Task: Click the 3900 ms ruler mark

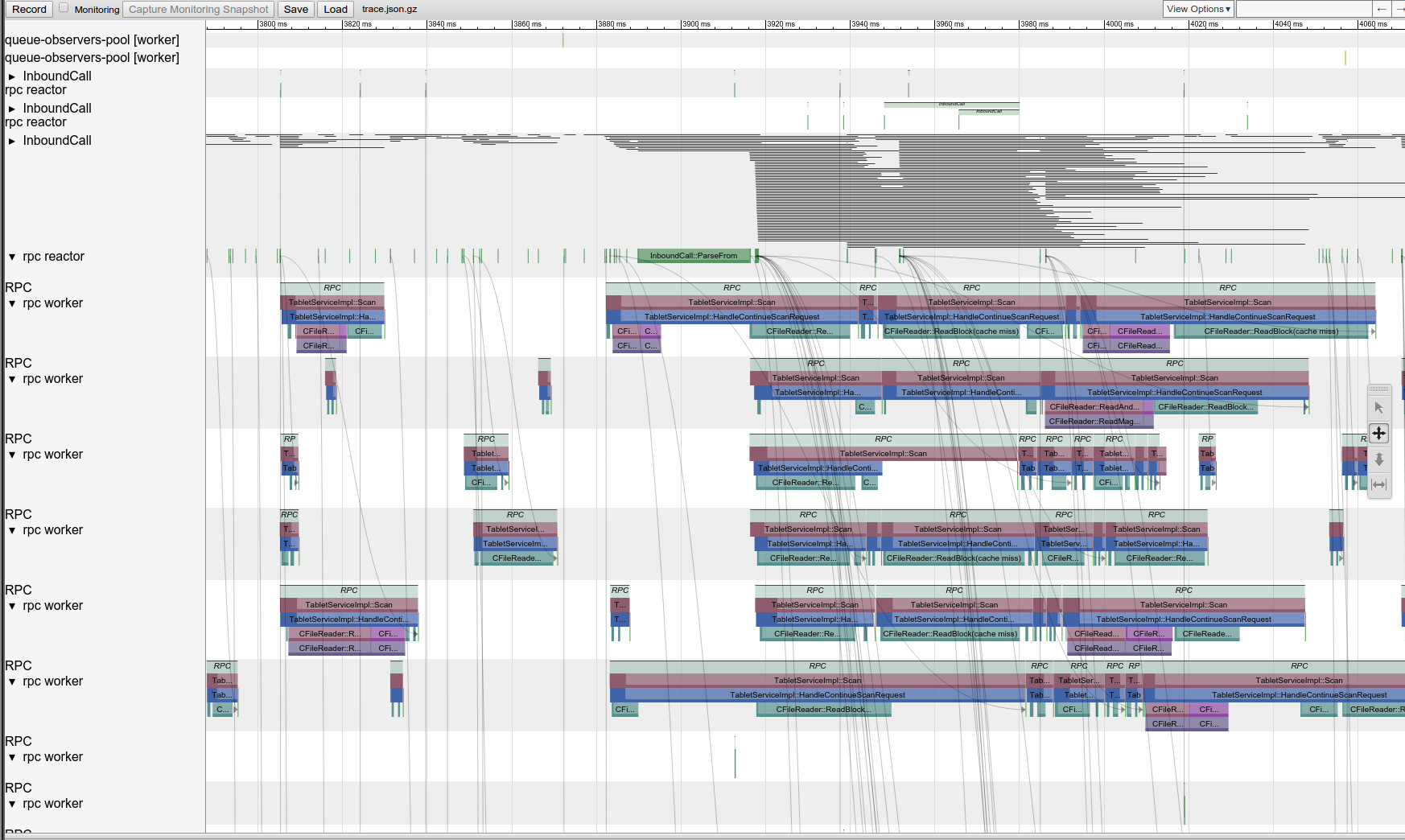Action: [697, 24]
